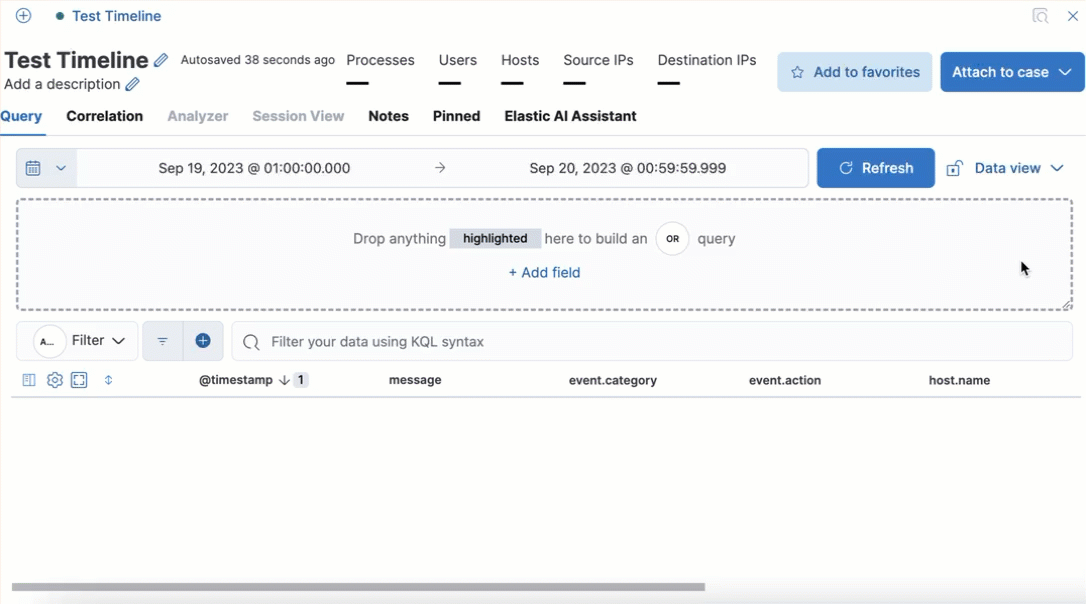This screenshot has width=1086, height=604.
Task: Click the magnifier icon in top right corner
Action: click(1040, 16)
